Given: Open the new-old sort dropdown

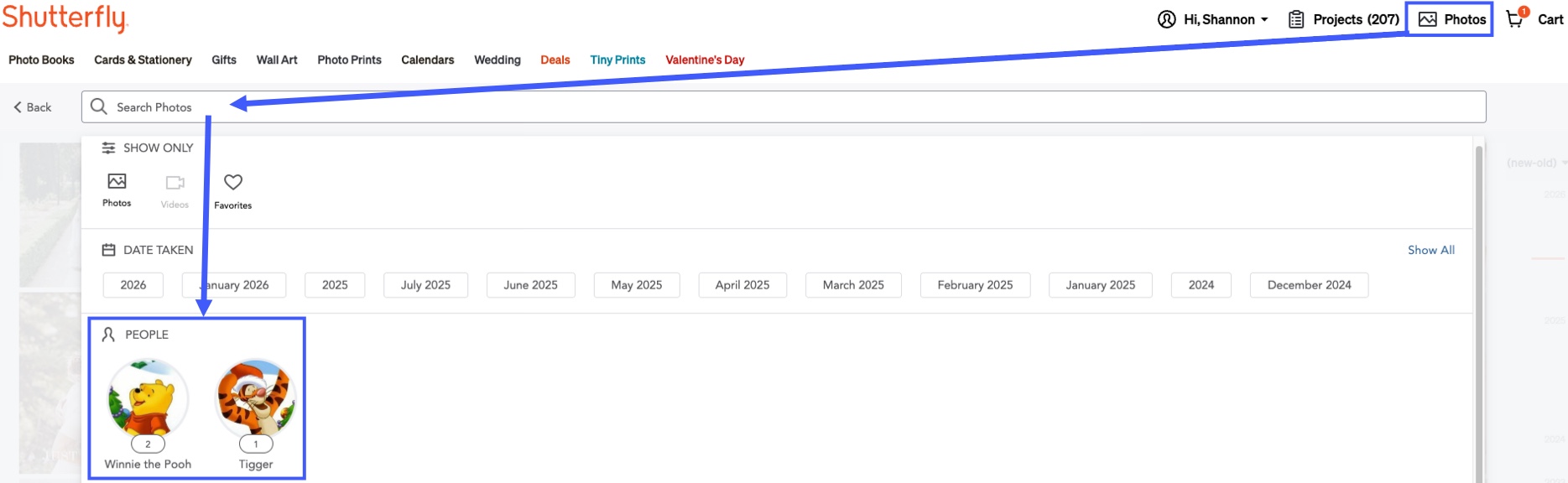Looking at the screenshot, I should pos(1535,163).
